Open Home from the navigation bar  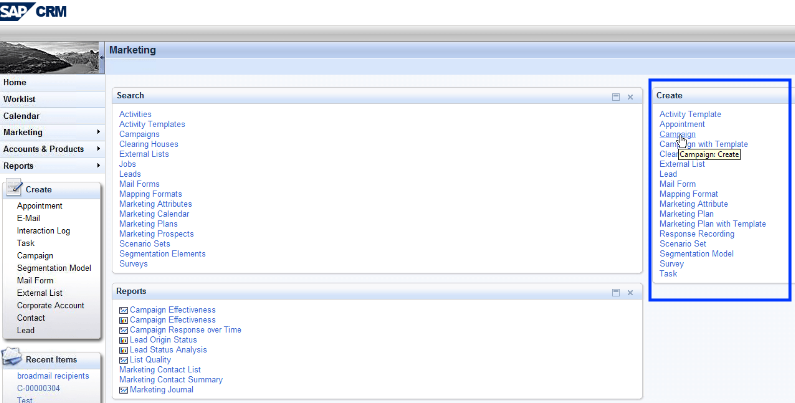pos(15,82)
